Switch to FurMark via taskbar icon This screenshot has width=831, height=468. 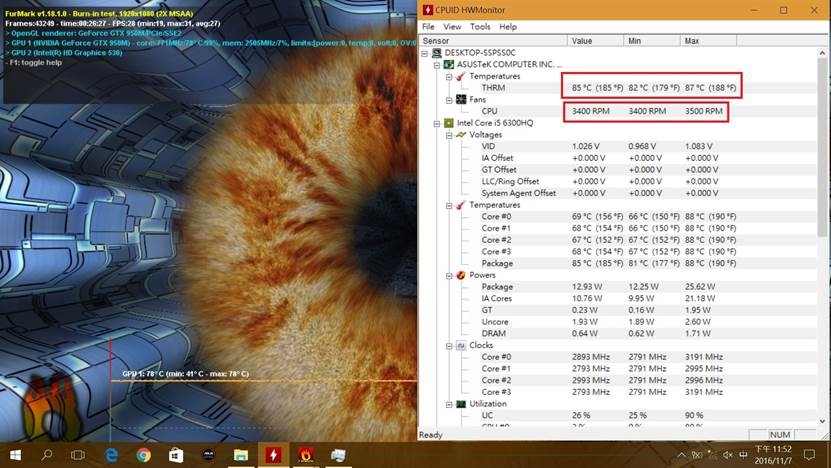306,455
